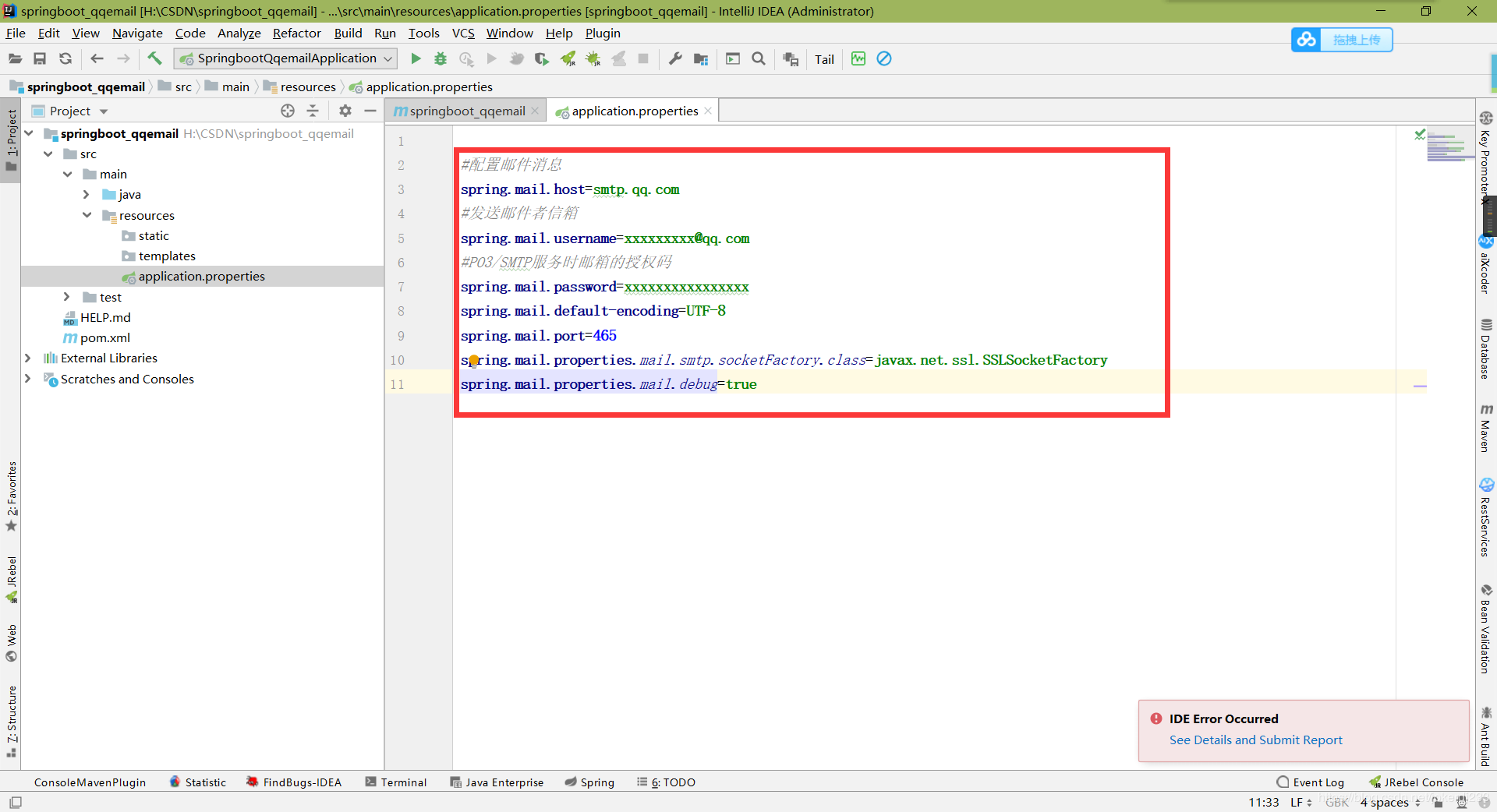Change indent setting 4 spaces
1497x812 pixels.
coord(1390,802)
